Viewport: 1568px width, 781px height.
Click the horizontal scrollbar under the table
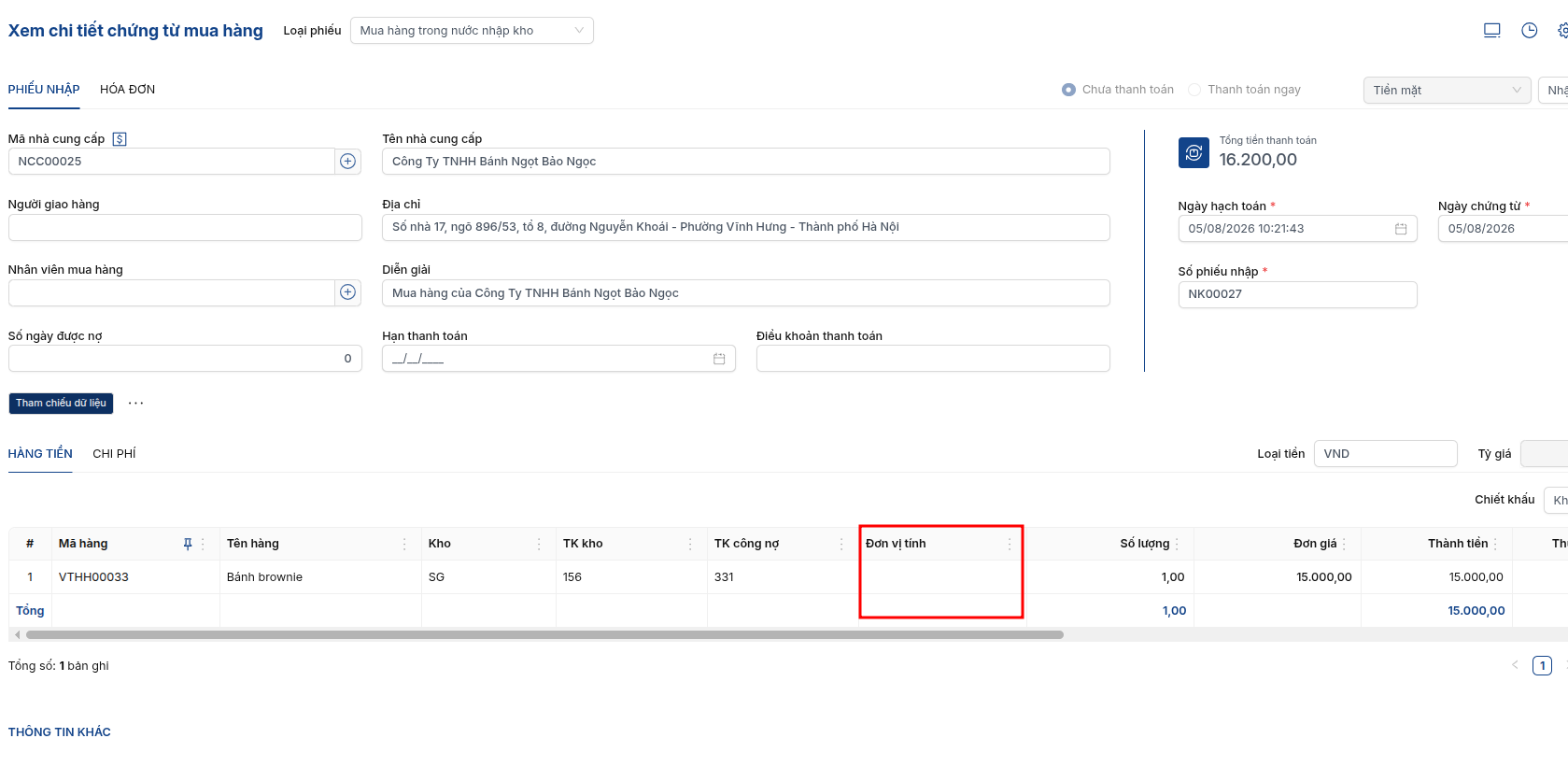point(544,635)
